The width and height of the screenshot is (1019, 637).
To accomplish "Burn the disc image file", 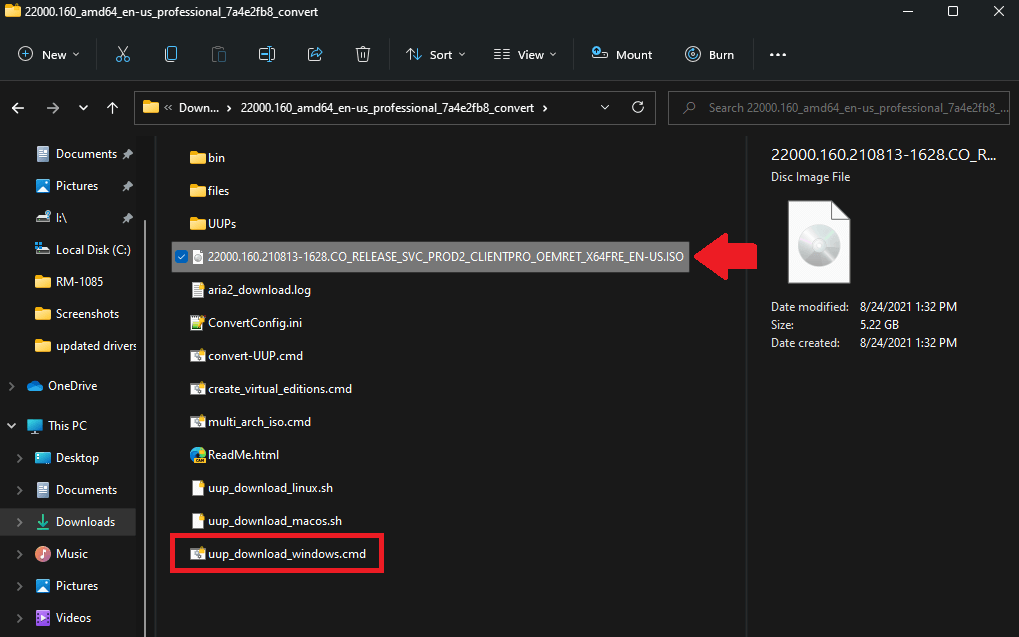I will click(x=710, y=55).
